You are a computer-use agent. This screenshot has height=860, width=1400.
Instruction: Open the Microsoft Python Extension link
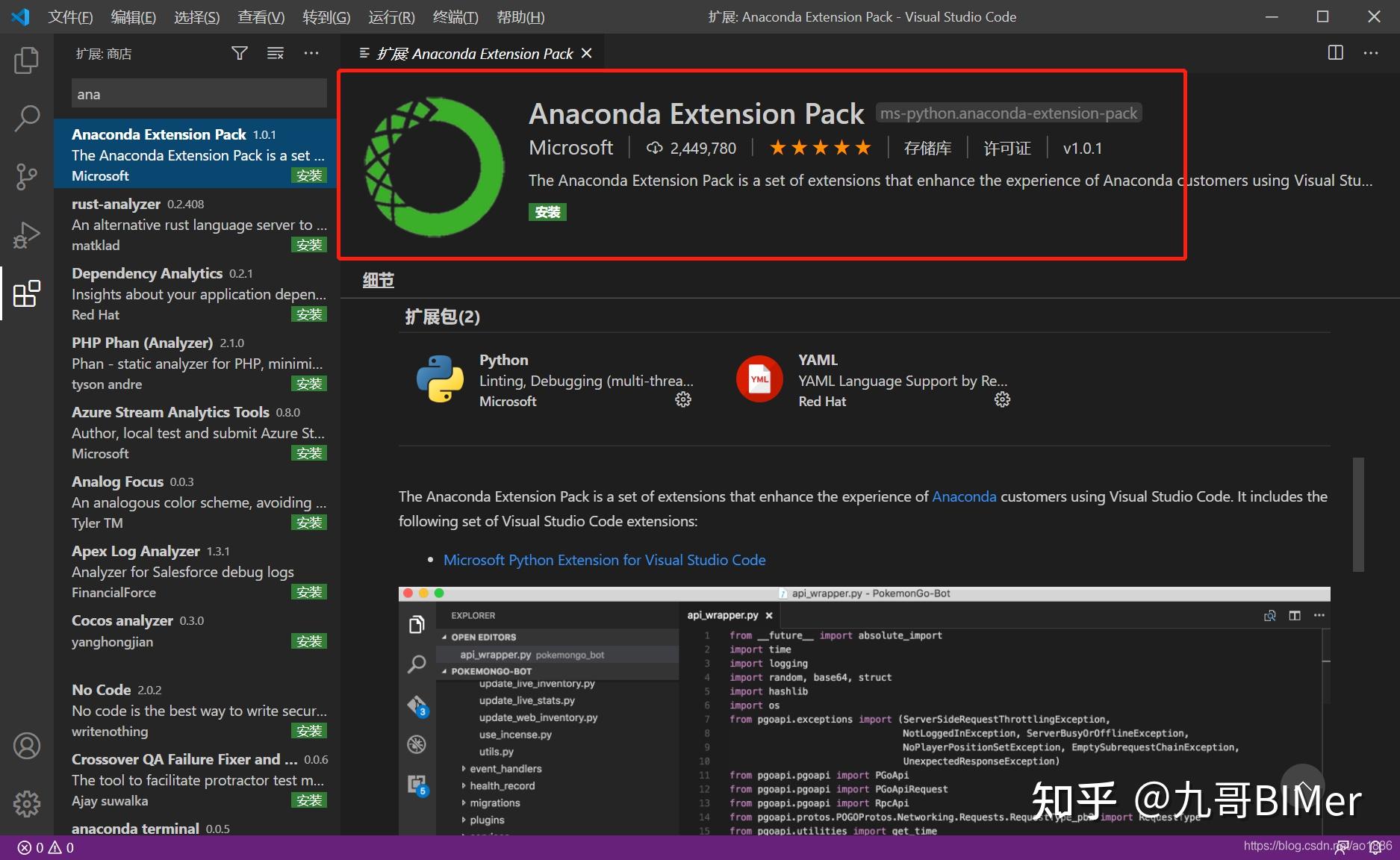pos(604,560)
